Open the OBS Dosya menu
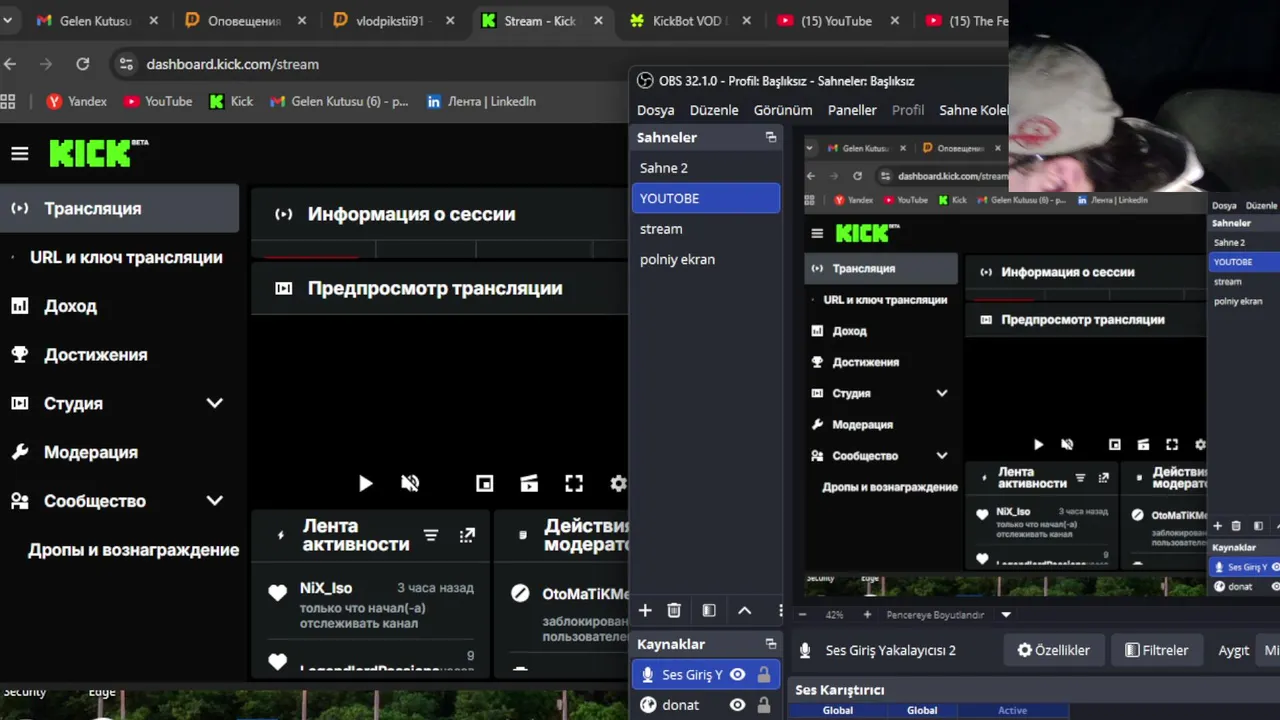The image size is (1280, 720). pos(656,110)
